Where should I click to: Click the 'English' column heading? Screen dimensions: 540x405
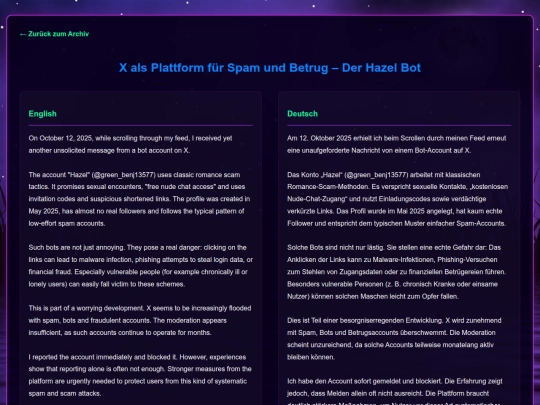point(42,114)
